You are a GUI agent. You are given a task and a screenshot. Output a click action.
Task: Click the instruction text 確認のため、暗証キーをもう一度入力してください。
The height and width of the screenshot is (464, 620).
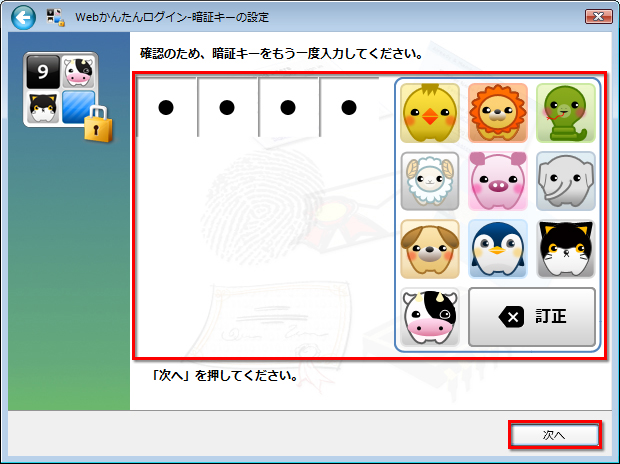click(x=282, y=53)
